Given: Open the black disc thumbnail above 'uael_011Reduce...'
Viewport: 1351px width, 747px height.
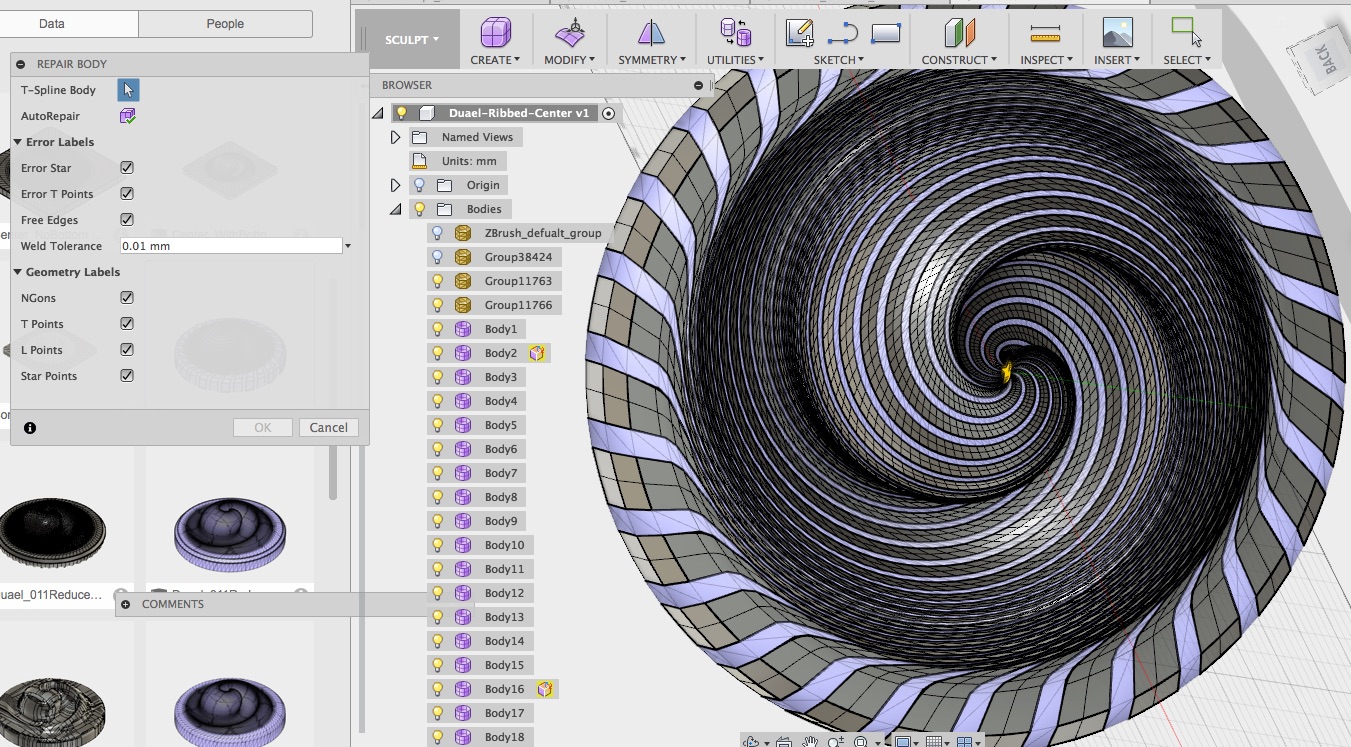Looking at the screenshot, I should pyautogui.click(x=50, y=533).
